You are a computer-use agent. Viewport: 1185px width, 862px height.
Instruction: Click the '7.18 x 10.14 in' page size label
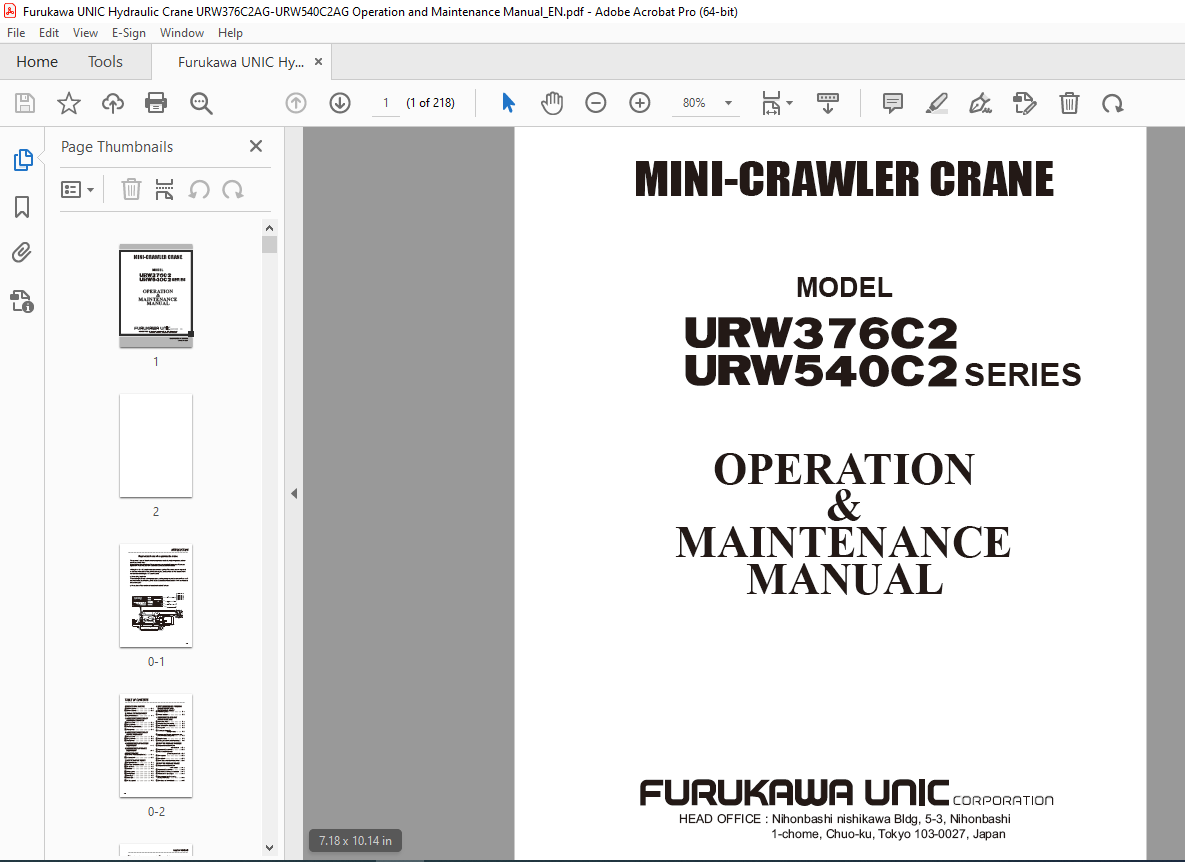tap(355, 840)
